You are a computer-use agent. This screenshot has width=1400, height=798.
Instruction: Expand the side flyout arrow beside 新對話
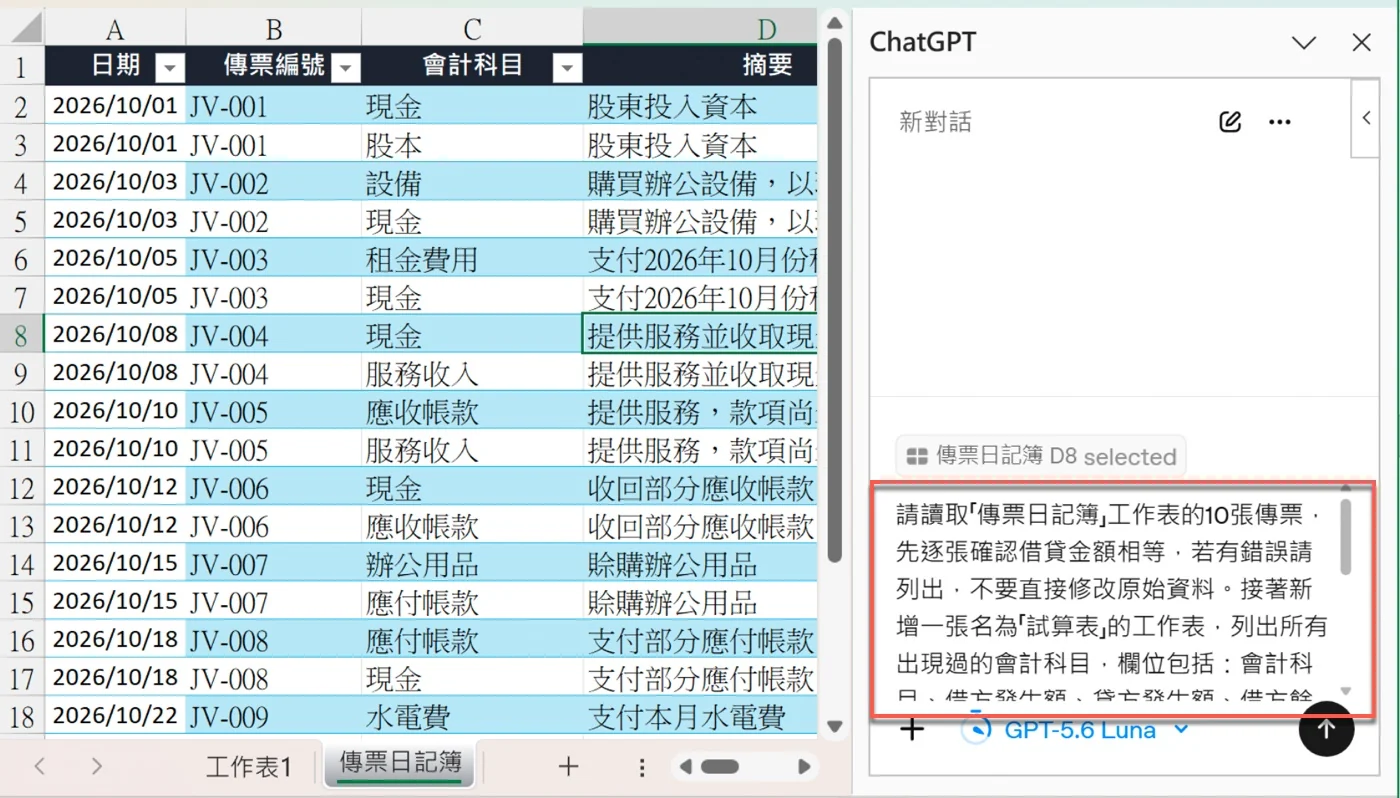(1366, 118)
